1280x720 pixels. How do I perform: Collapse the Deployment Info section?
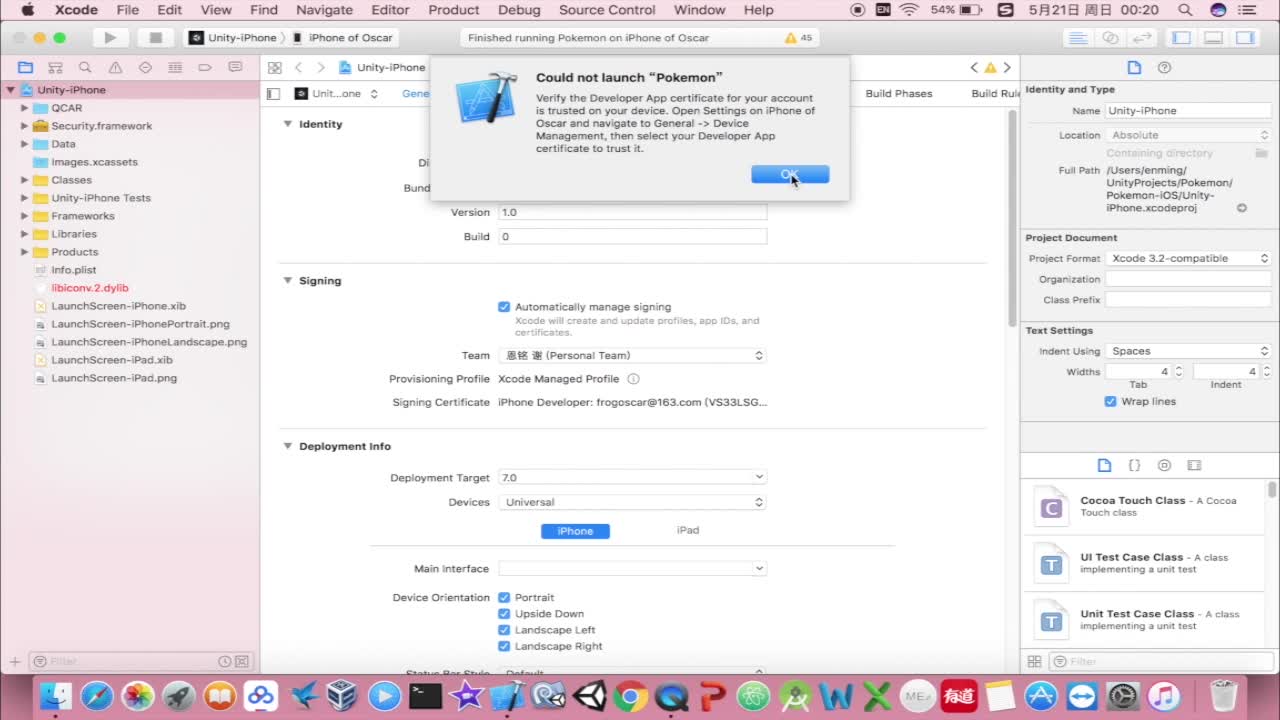tap(288, 447)
